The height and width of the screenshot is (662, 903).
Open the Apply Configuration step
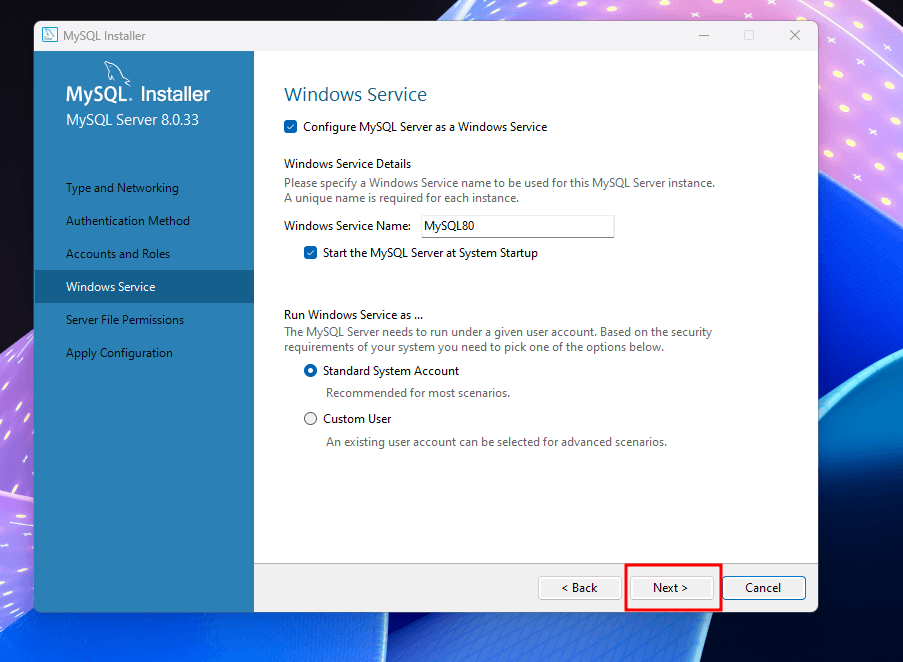pos(119,353)
